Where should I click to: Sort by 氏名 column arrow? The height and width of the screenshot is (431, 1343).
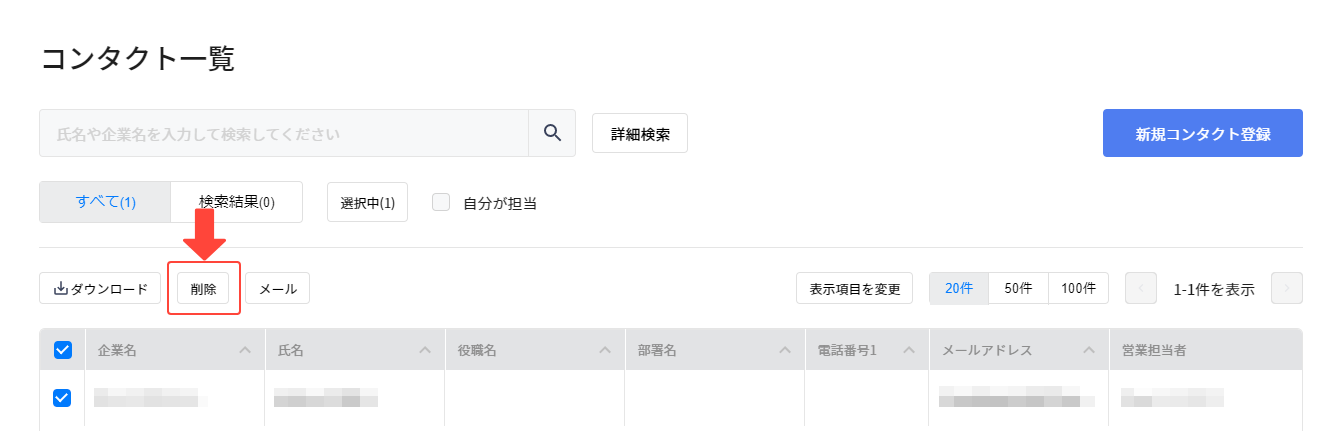(425, 350)
